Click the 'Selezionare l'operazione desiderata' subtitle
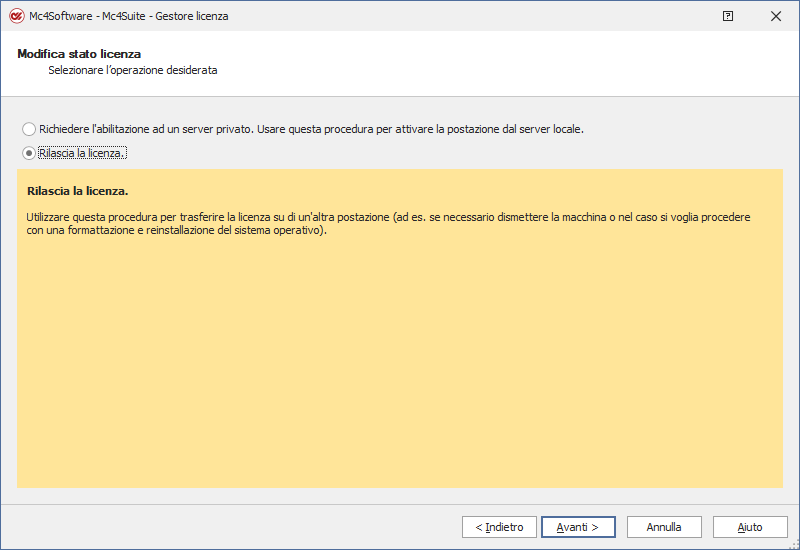Viewport: 800px width, 550px height. (133, 71)
